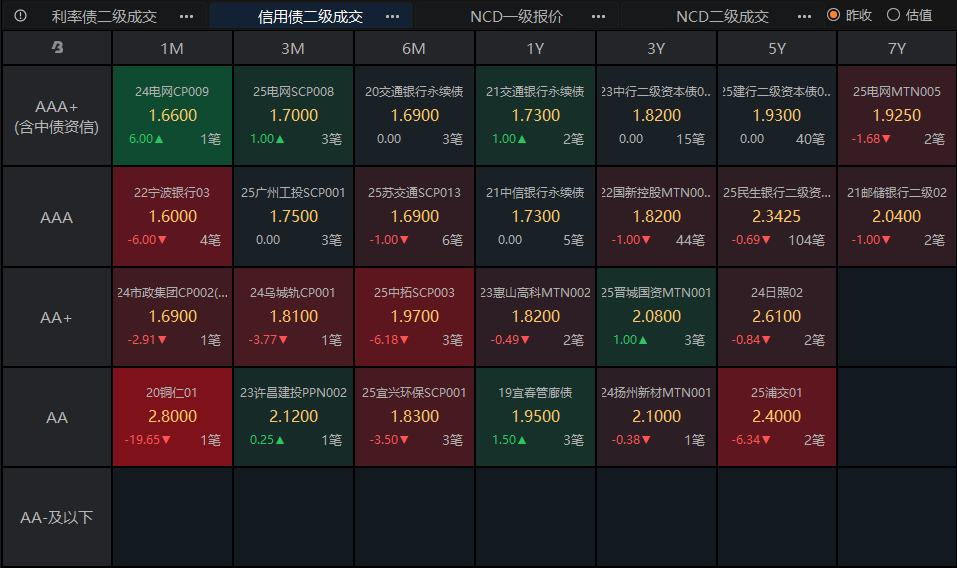Open the 22宁波银行03 cell
The image size is (957, 568).
click(172, 217)
